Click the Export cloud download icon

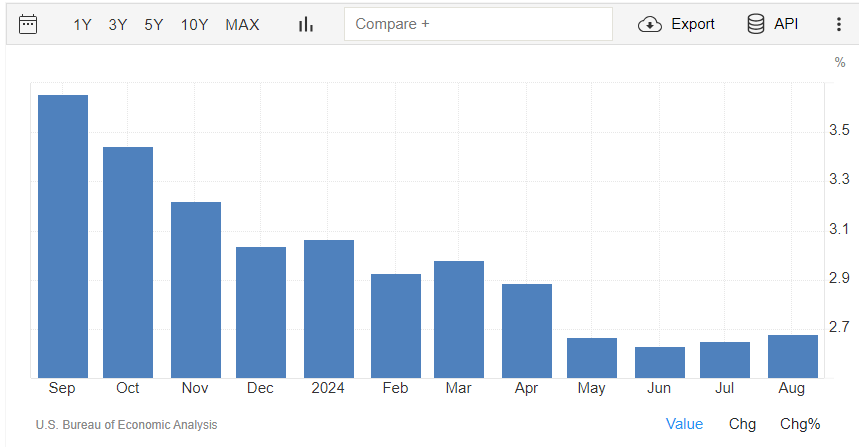650,24
